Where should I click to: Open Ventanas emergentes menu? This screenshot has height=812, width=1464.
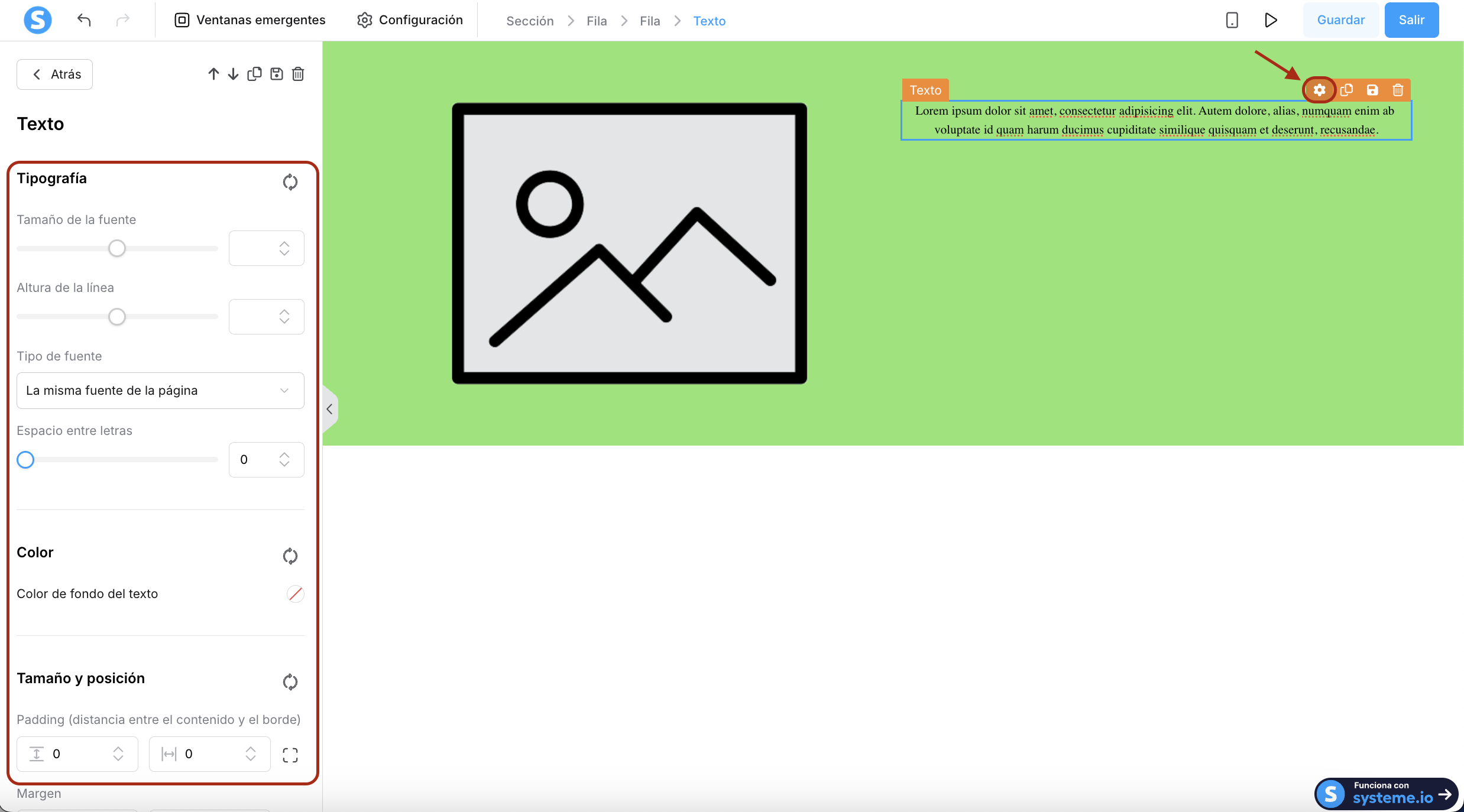pos(250,20)
